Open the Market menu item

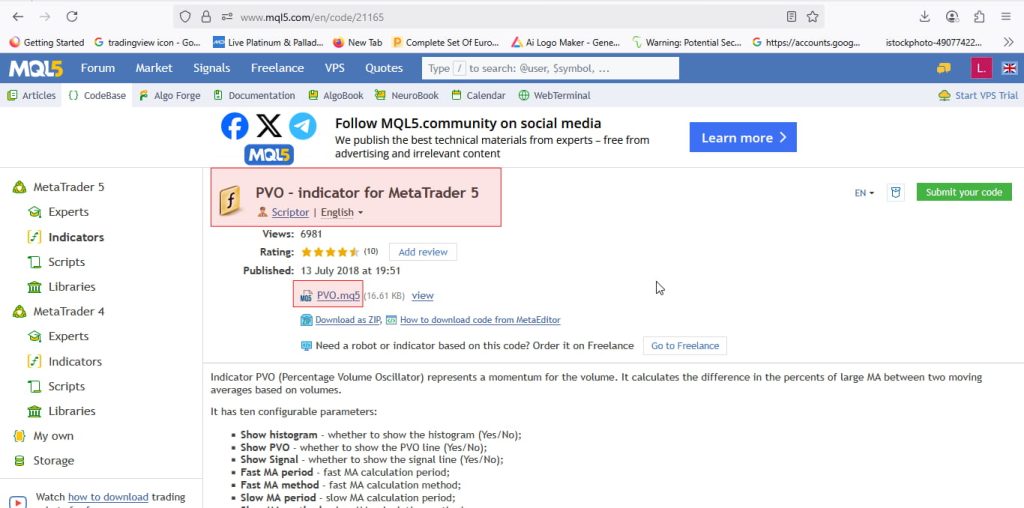click(x=154, y=68)
